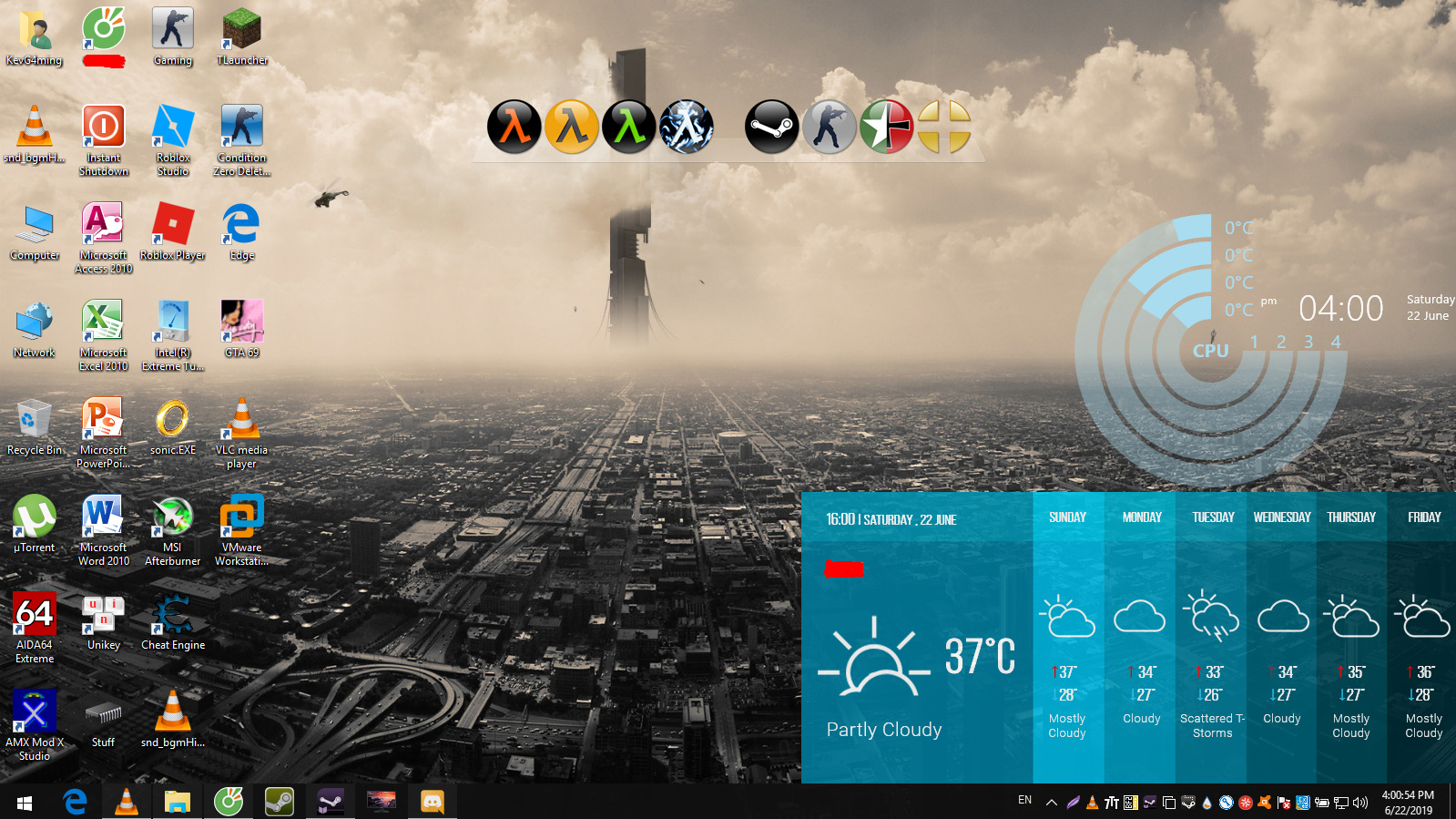Select Wednesday forecast column
Screen dimensions: 1456x819
pyautogui.click(x=1281, y=638)
